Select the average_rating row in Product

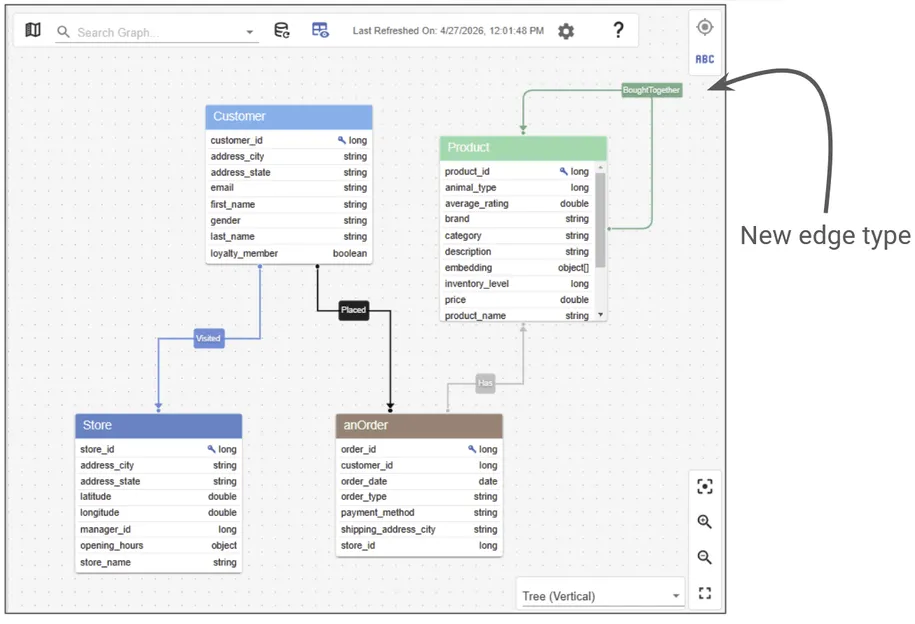(517, 203)
